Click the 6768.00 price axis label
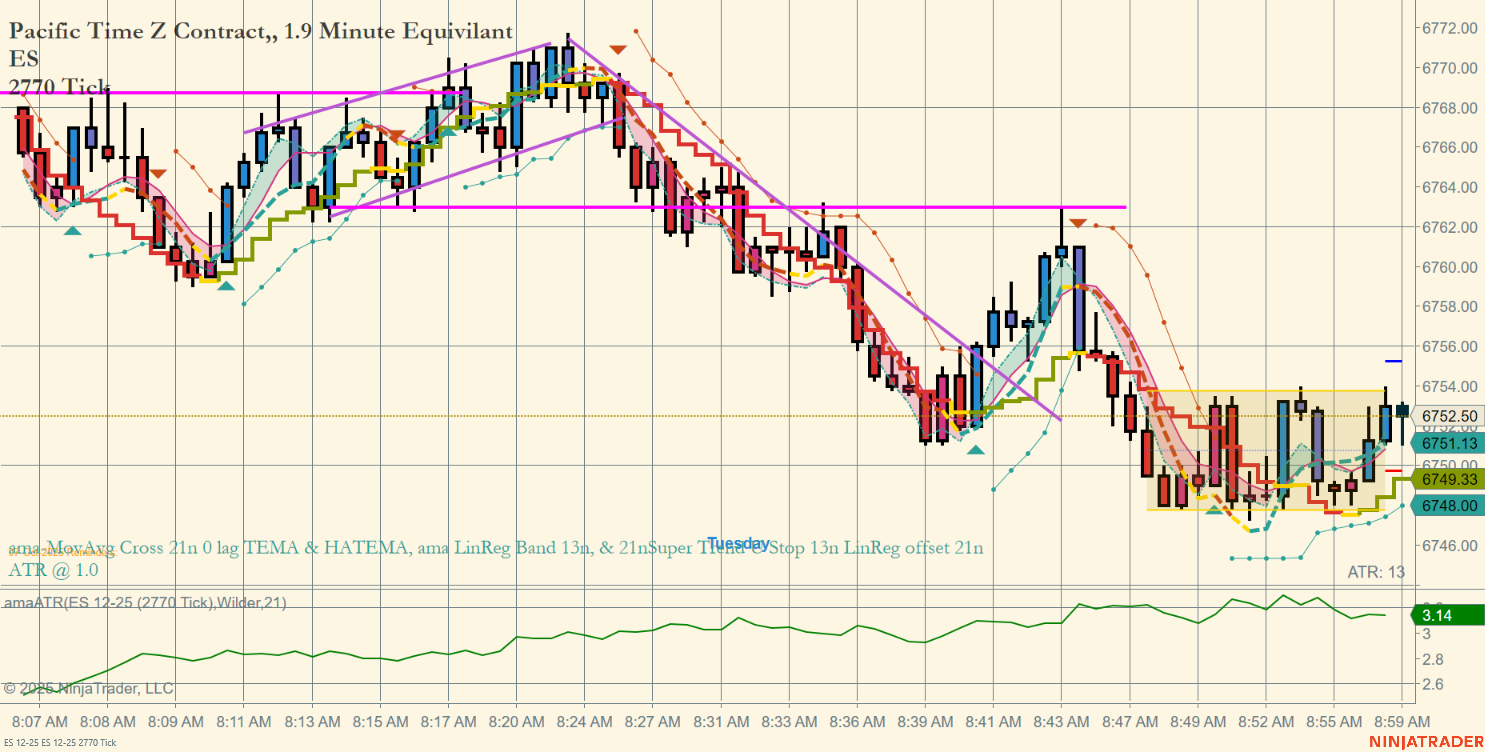The width and height of the screenshot is (1485, 752). coord(1452,108)
